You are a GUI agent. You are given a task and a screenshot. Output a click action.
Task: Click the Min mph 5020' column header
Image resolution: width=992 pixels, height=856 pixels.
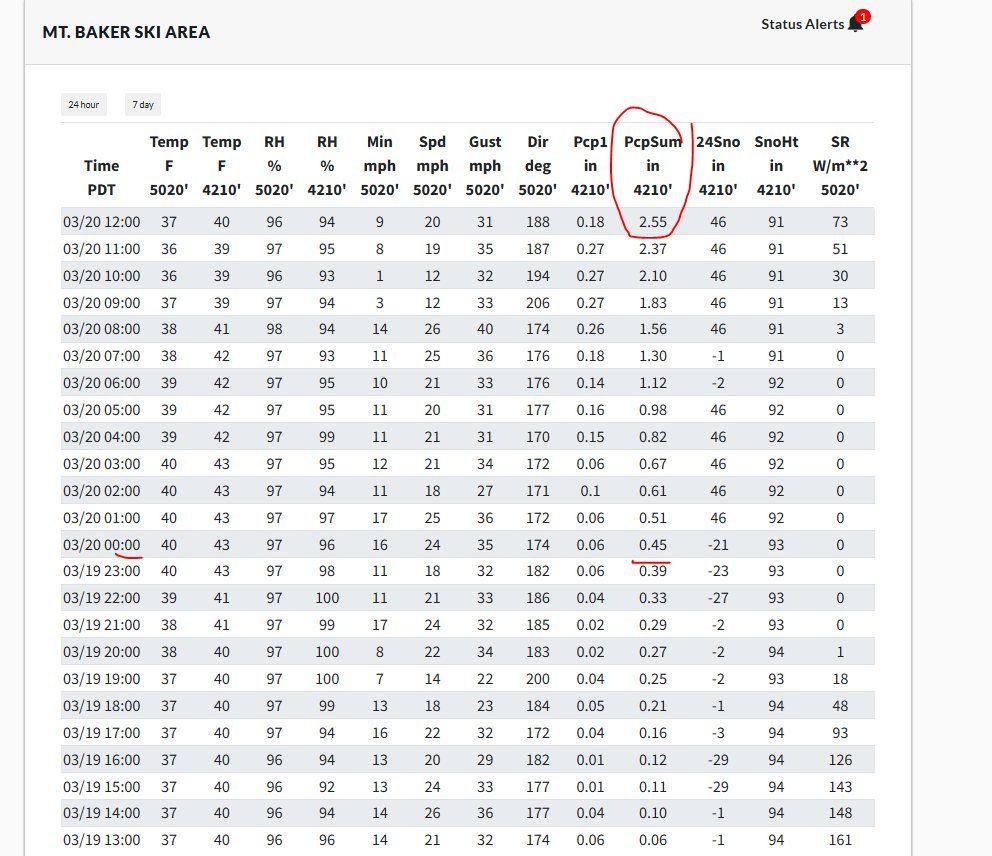pyautogui.click(x=380, y=166)
